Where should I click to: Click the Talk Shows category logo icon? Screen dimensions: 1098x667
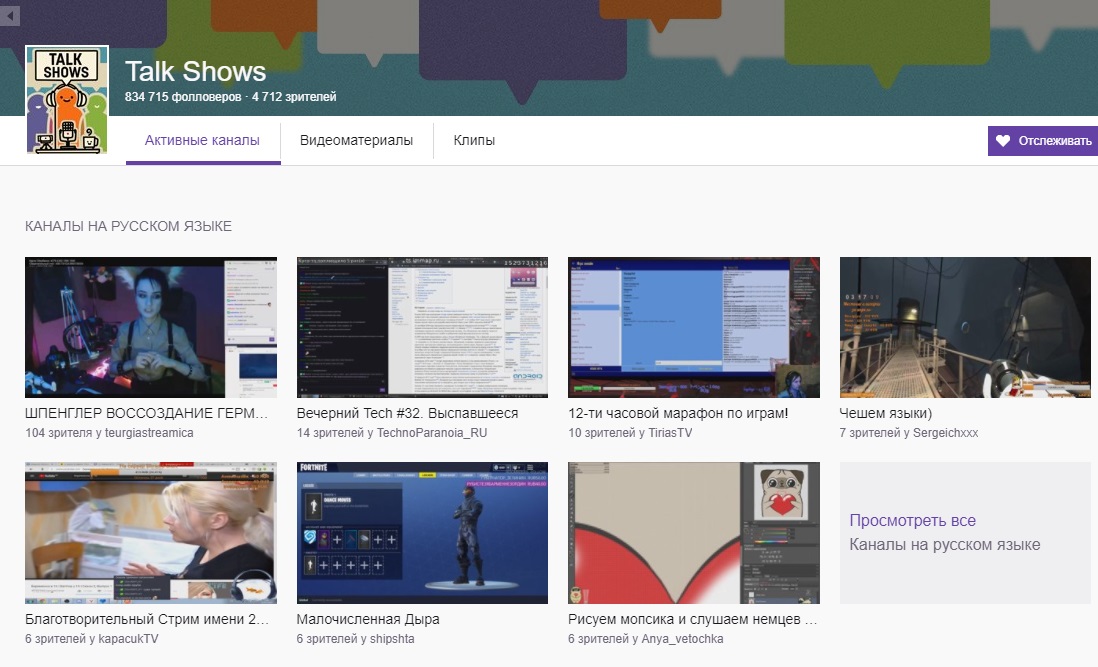point(67,99)
